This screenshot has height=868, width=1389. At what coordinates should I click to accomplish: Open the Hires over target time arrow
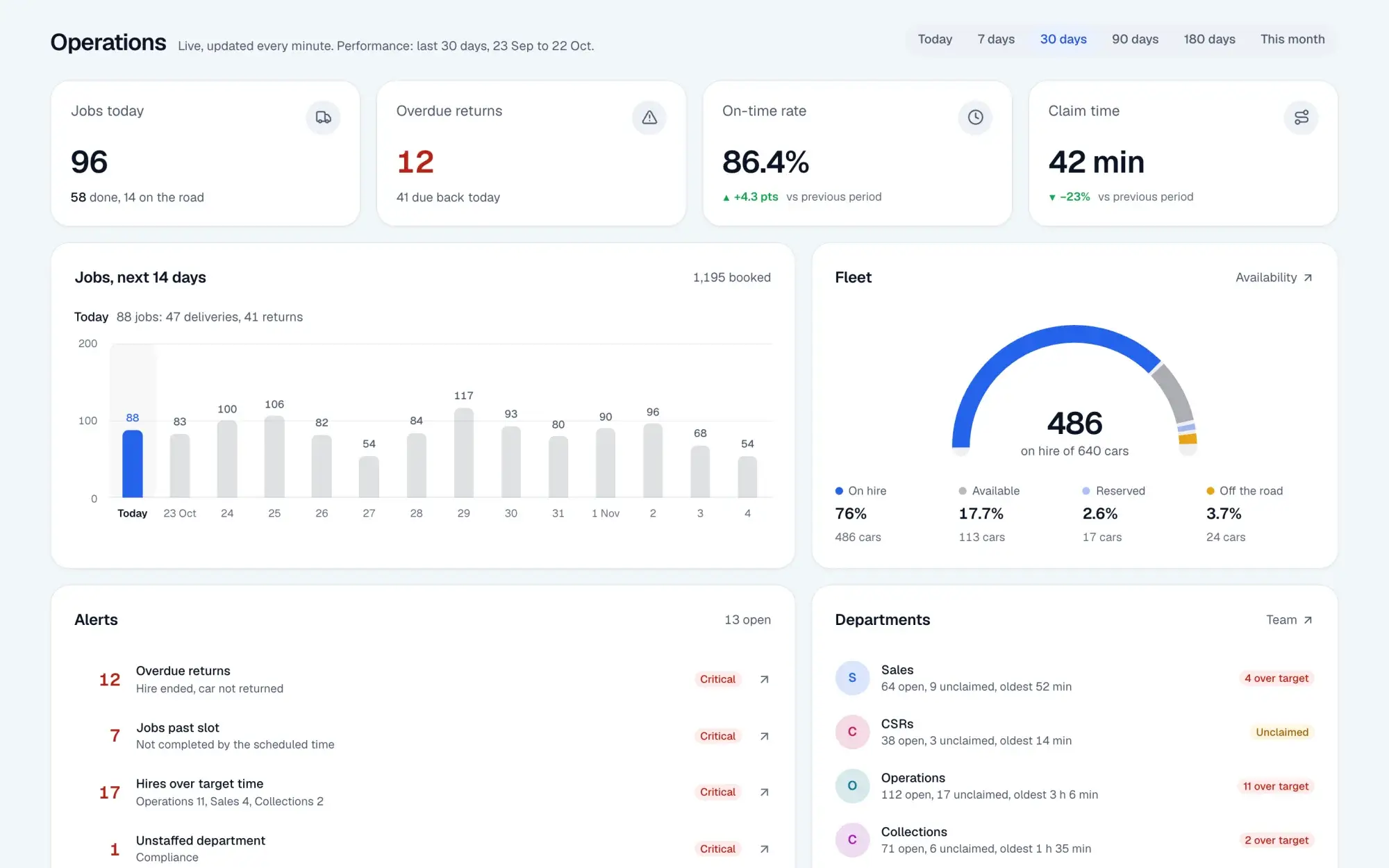764,792
